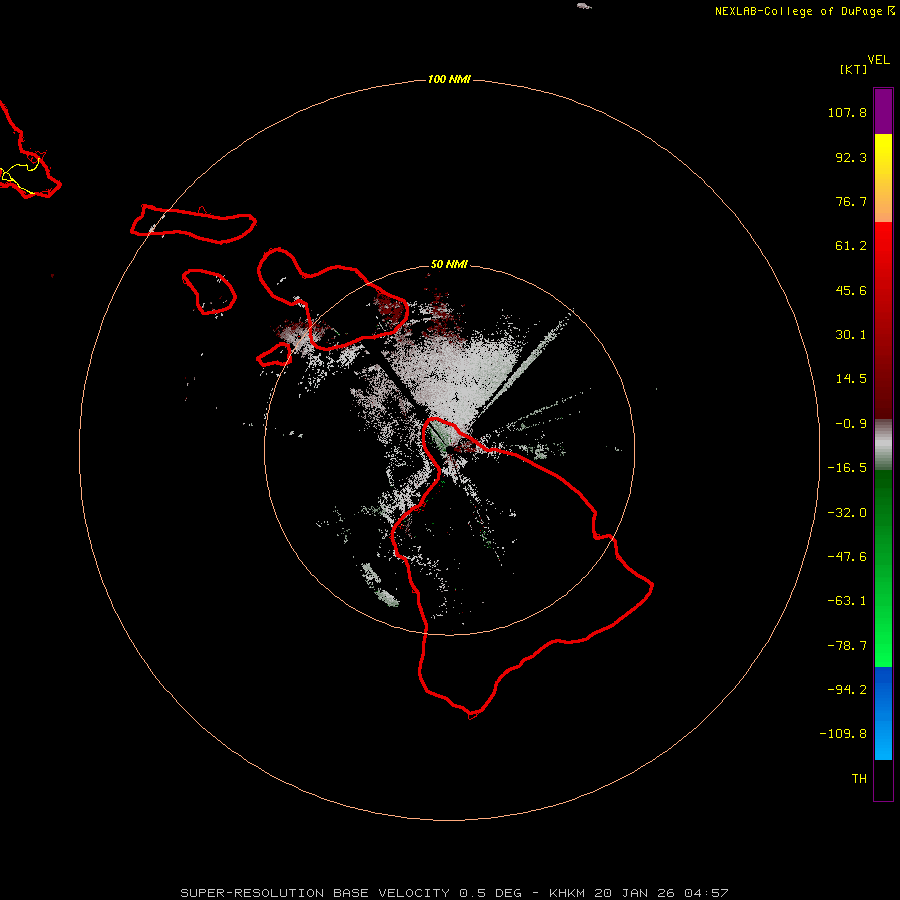Click the green segment of the color bar
900x900 pixels.
883,568
